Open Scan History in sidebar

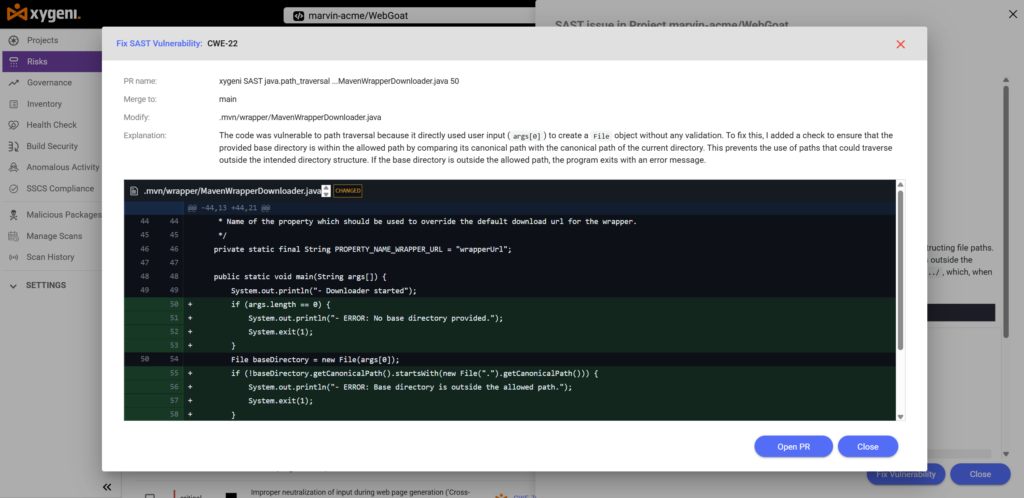tap(50, 257)
